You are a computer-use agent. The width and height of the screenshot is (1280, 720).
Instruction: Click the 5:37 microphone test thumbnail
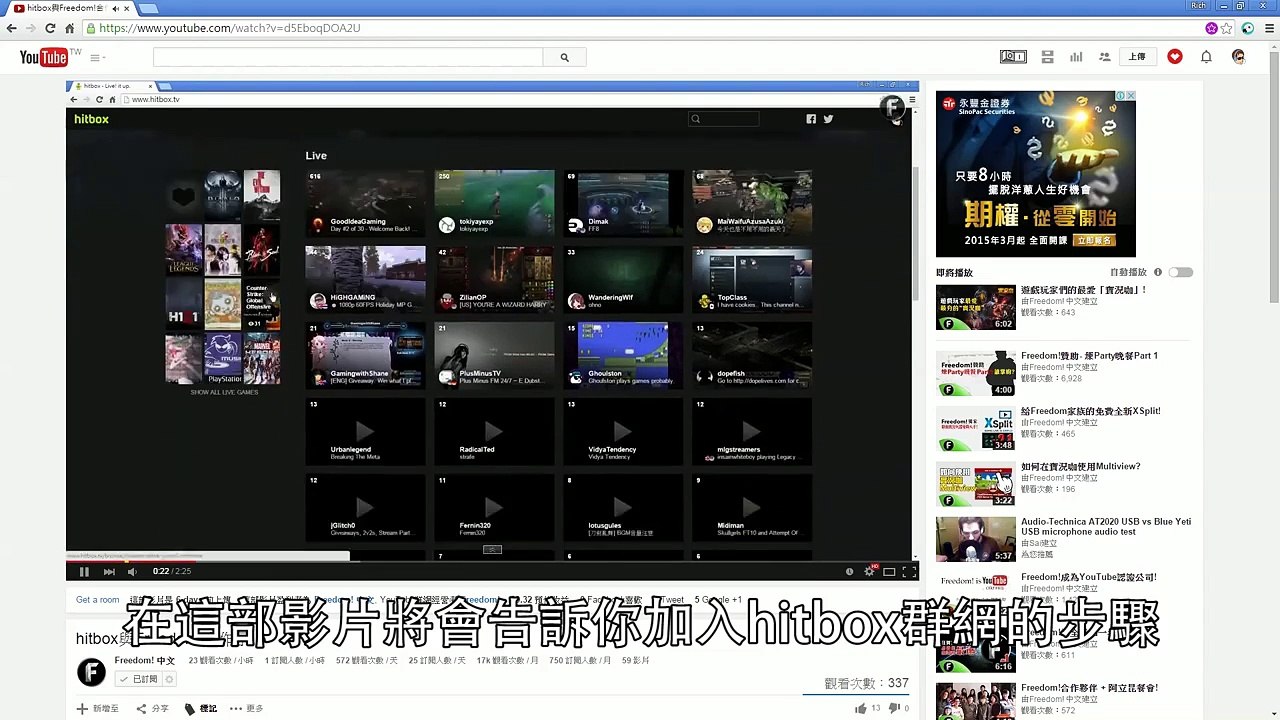pyautogui.click(x=976, y=540)
